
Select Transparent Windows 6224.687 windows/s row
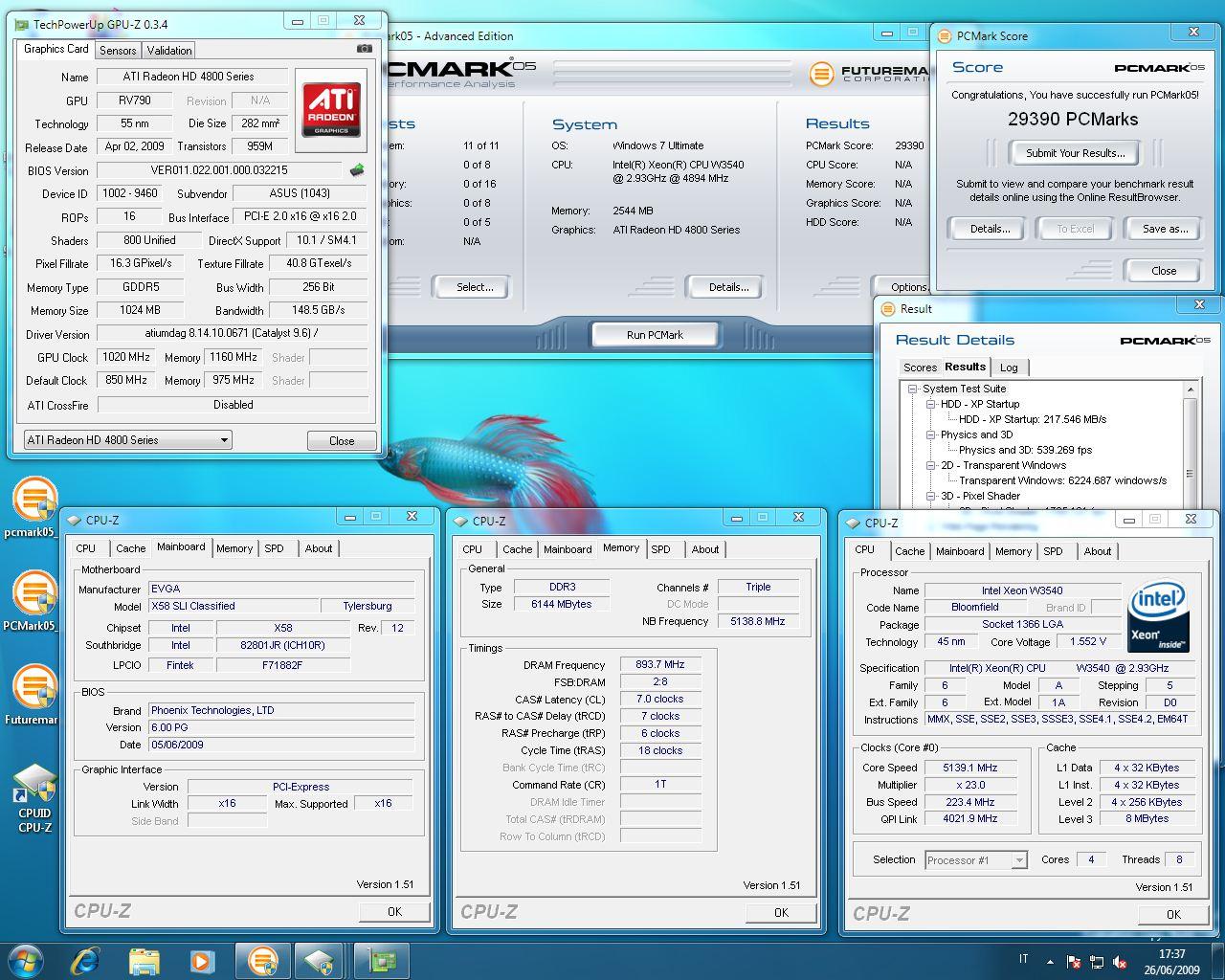pos(1062,480)
